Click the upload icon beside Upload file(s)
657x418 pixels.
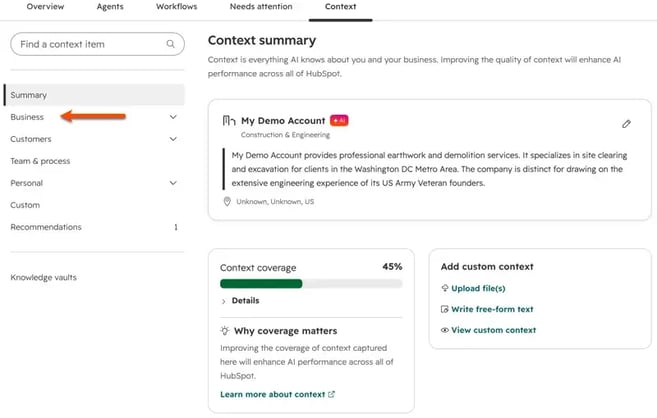445,288
